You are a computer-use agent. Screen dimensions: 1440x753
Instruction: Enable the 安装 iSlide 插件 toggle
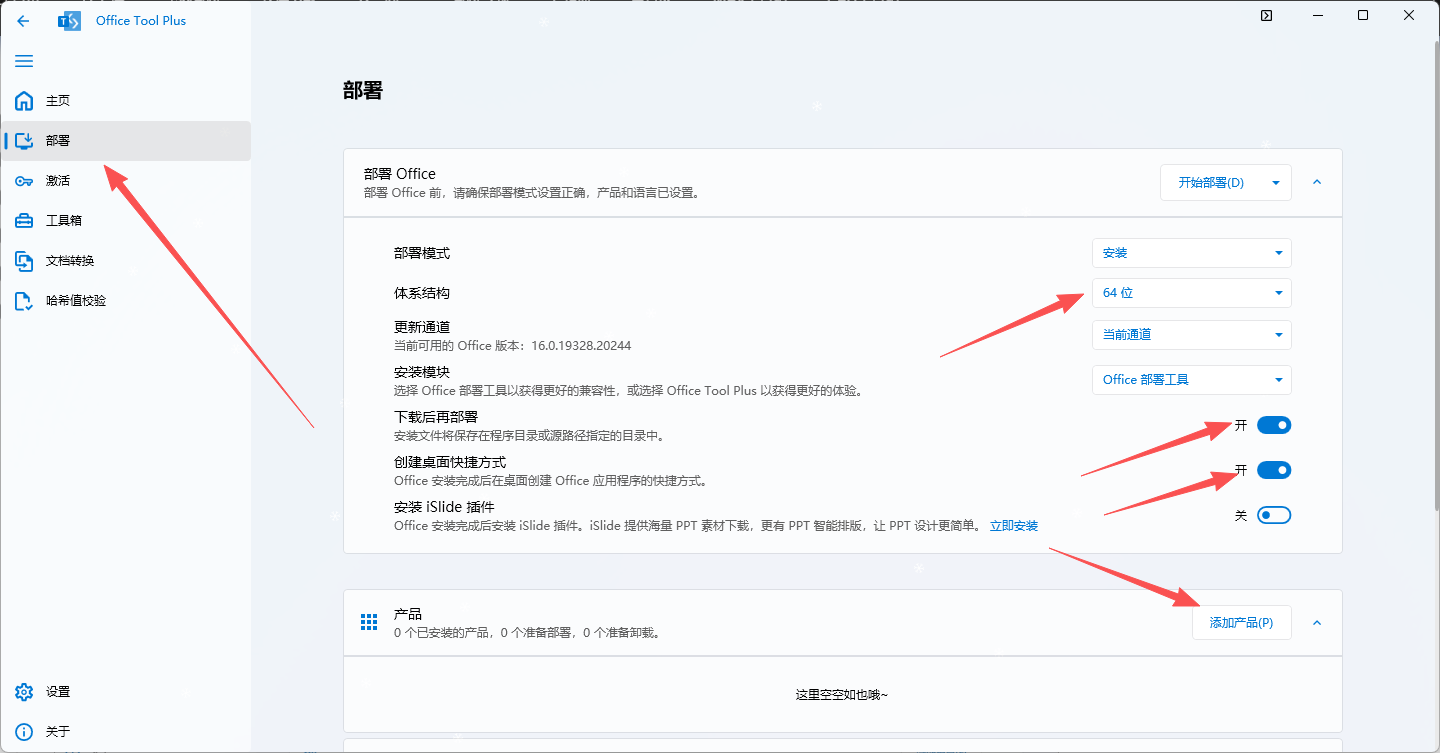coord(1274,514)
